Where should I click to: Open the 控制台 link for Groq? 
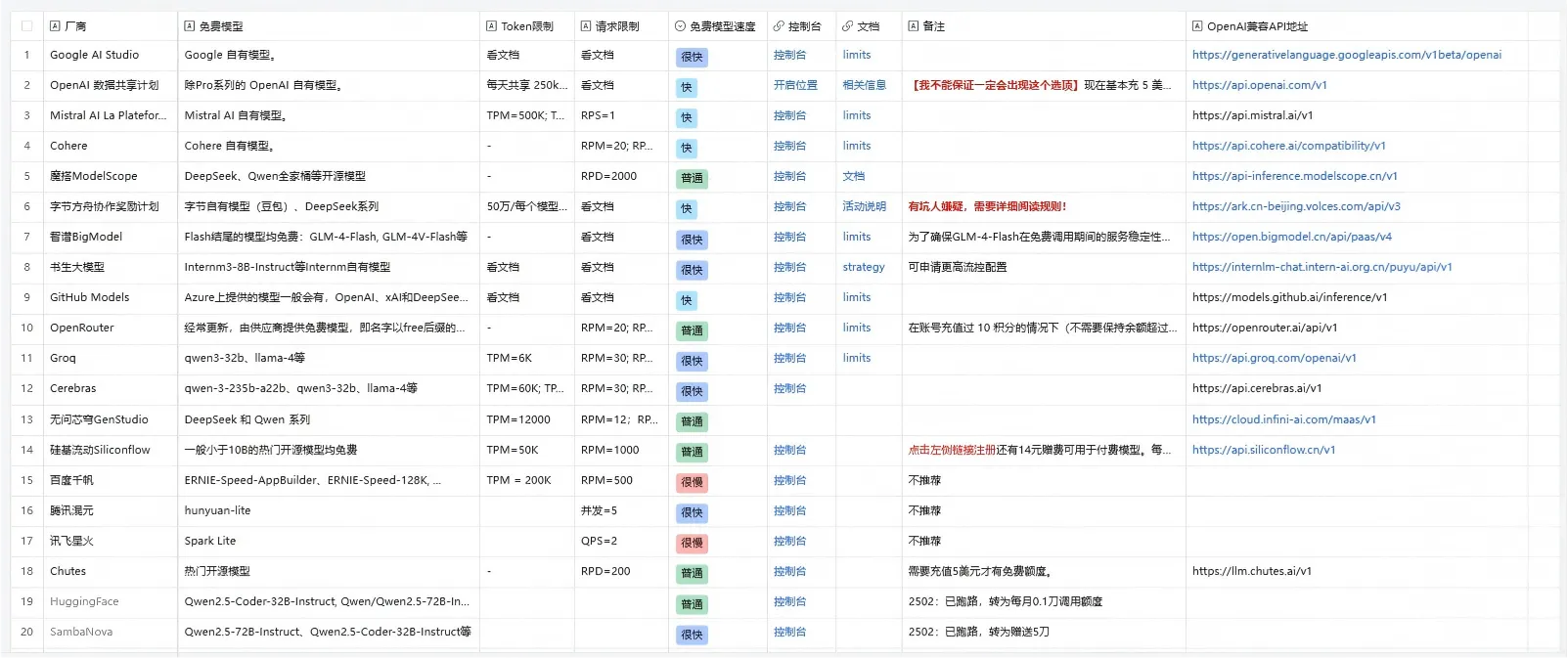789,359
